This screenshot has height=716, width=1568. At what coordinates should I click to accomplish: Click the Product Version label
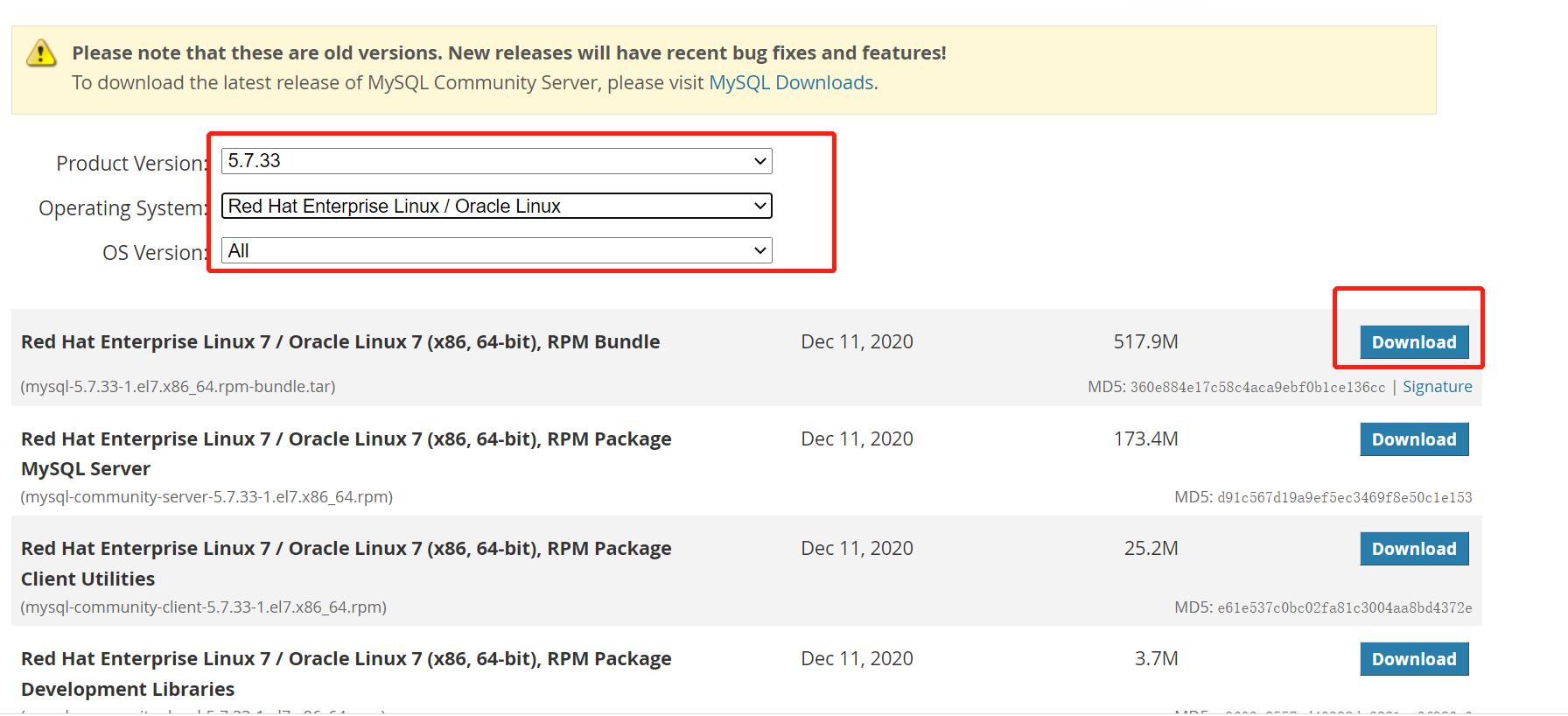pos(132,164)
